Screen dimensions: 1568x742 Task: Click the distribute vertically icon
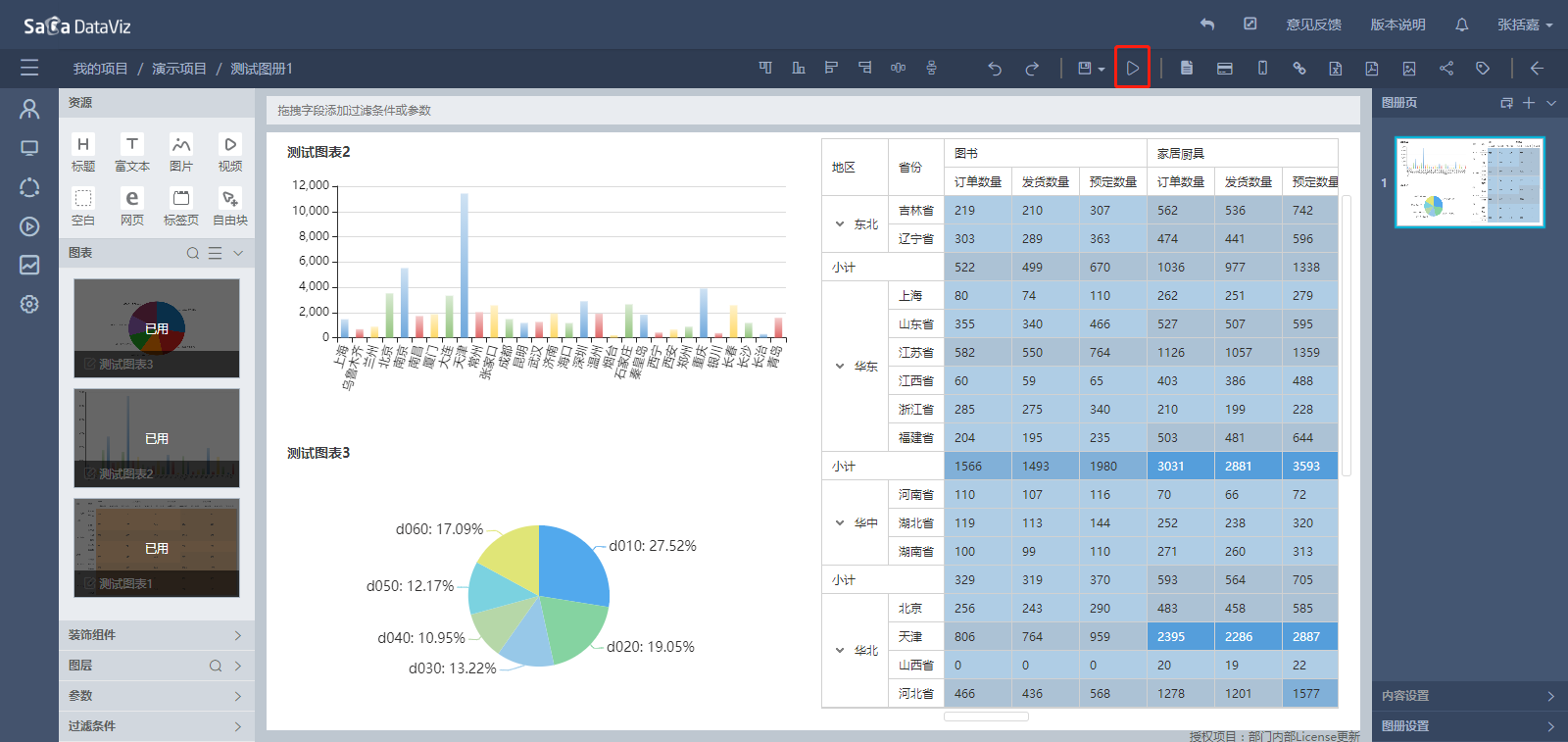pos(931,68)
